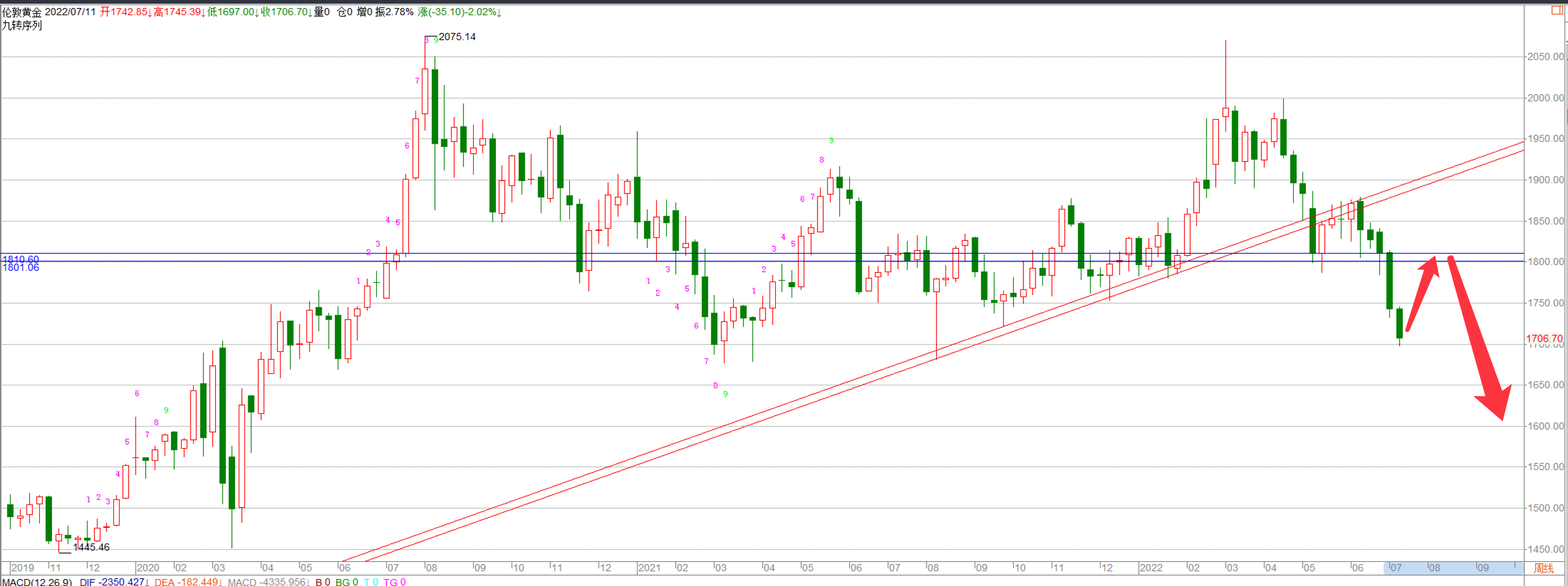The height and width of the screenshot is (586, 1568).
Task: Click the 1500.00 price axis label
Action: pyautogui.click(x=1546, y=508)
